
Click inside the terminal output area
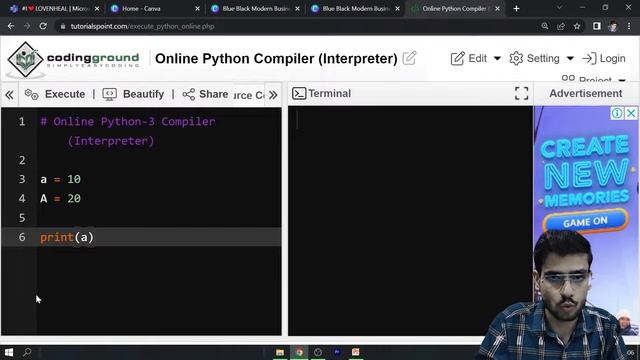[410, 220]
